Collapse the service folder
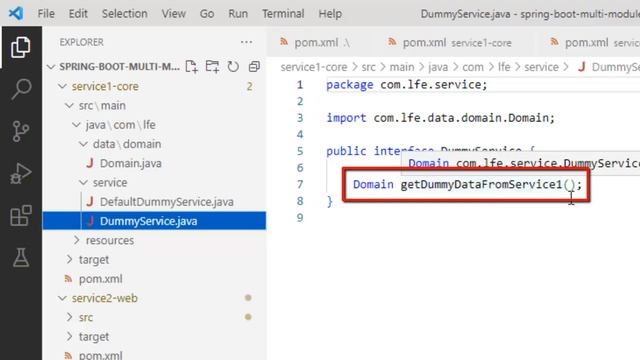 click(x=83, y=182)
